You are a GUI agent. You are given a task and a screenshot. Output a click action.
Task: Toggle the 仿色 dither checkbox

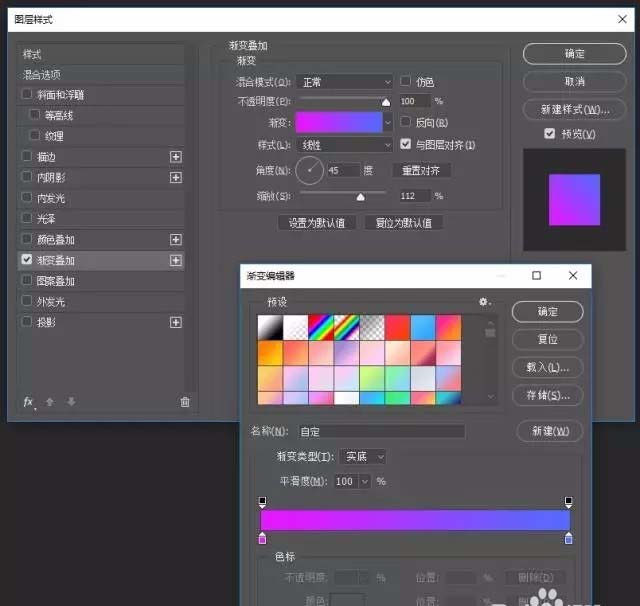(406, 82)
